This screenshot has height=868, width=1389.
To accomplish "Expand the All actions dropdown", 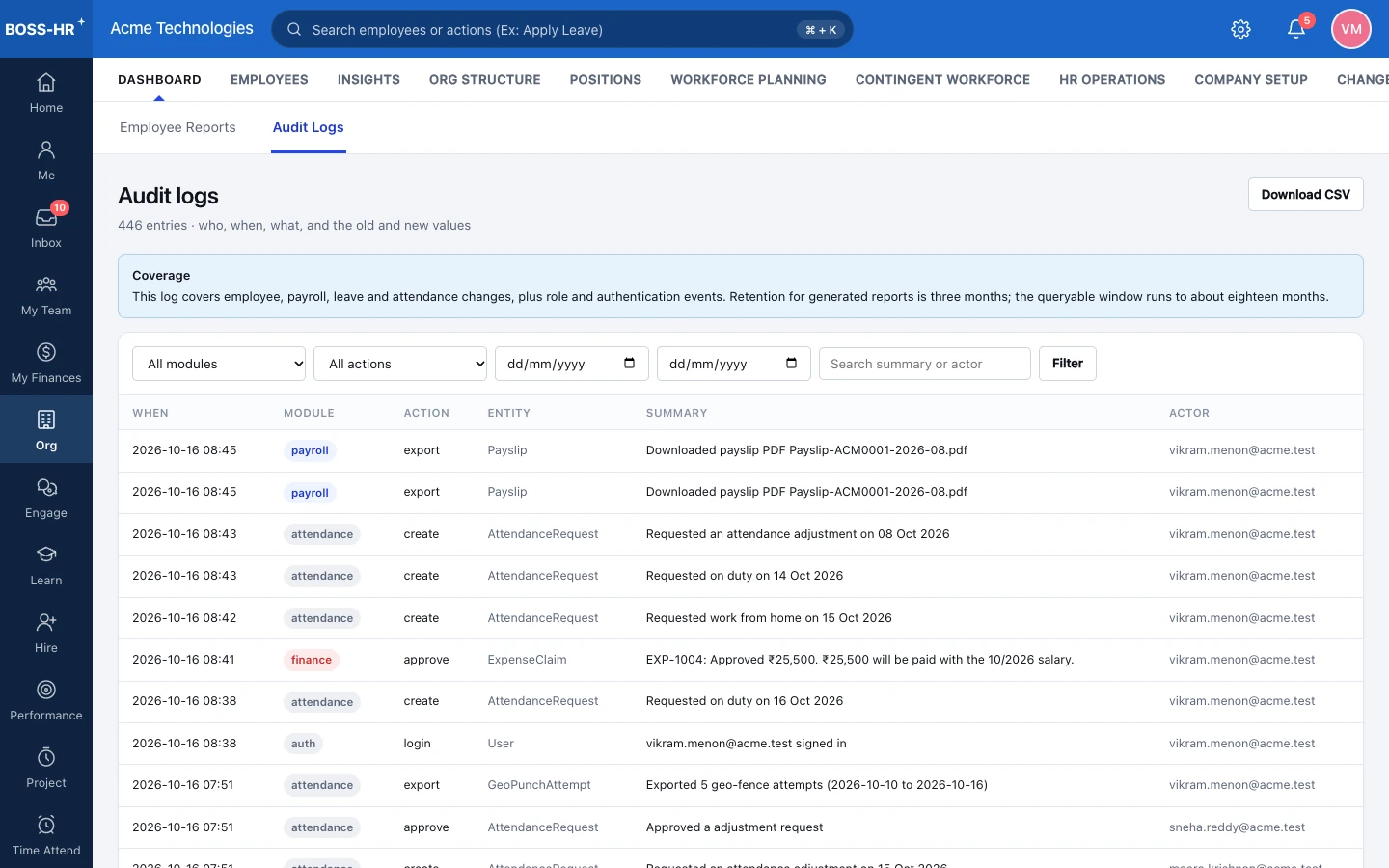I will pyautogui.click(x=400, y=364).
